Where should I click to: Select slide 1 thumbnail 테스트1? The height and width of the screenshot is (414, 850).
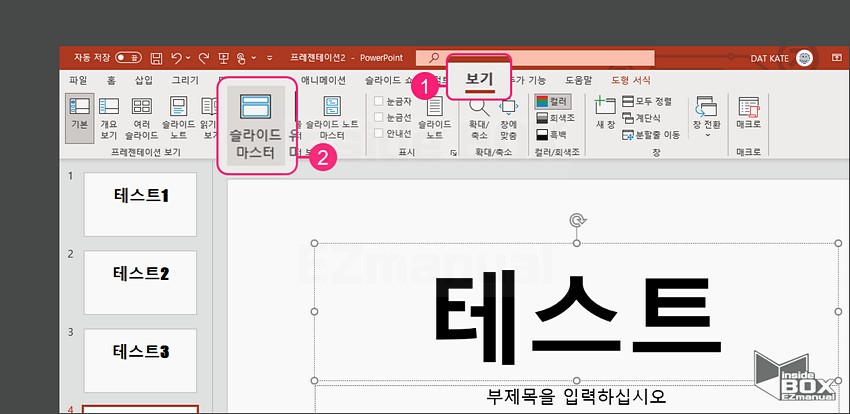point(140,204)
